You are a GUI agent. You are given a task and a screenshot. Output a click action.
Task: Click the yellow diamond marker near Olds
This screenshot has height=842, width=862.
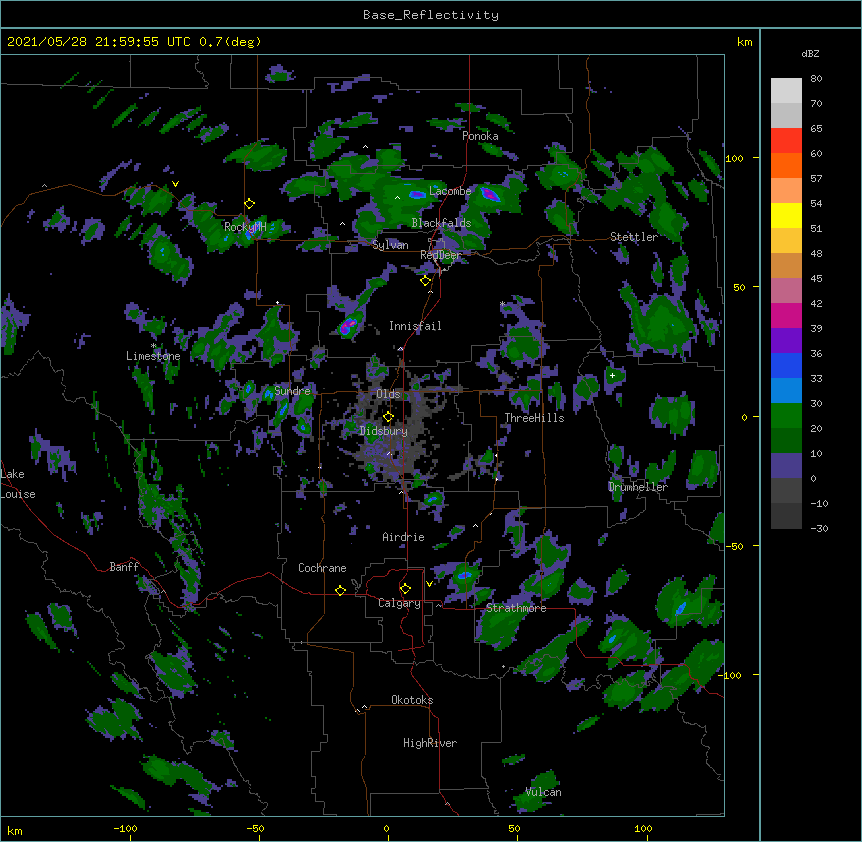pos(388,417)
